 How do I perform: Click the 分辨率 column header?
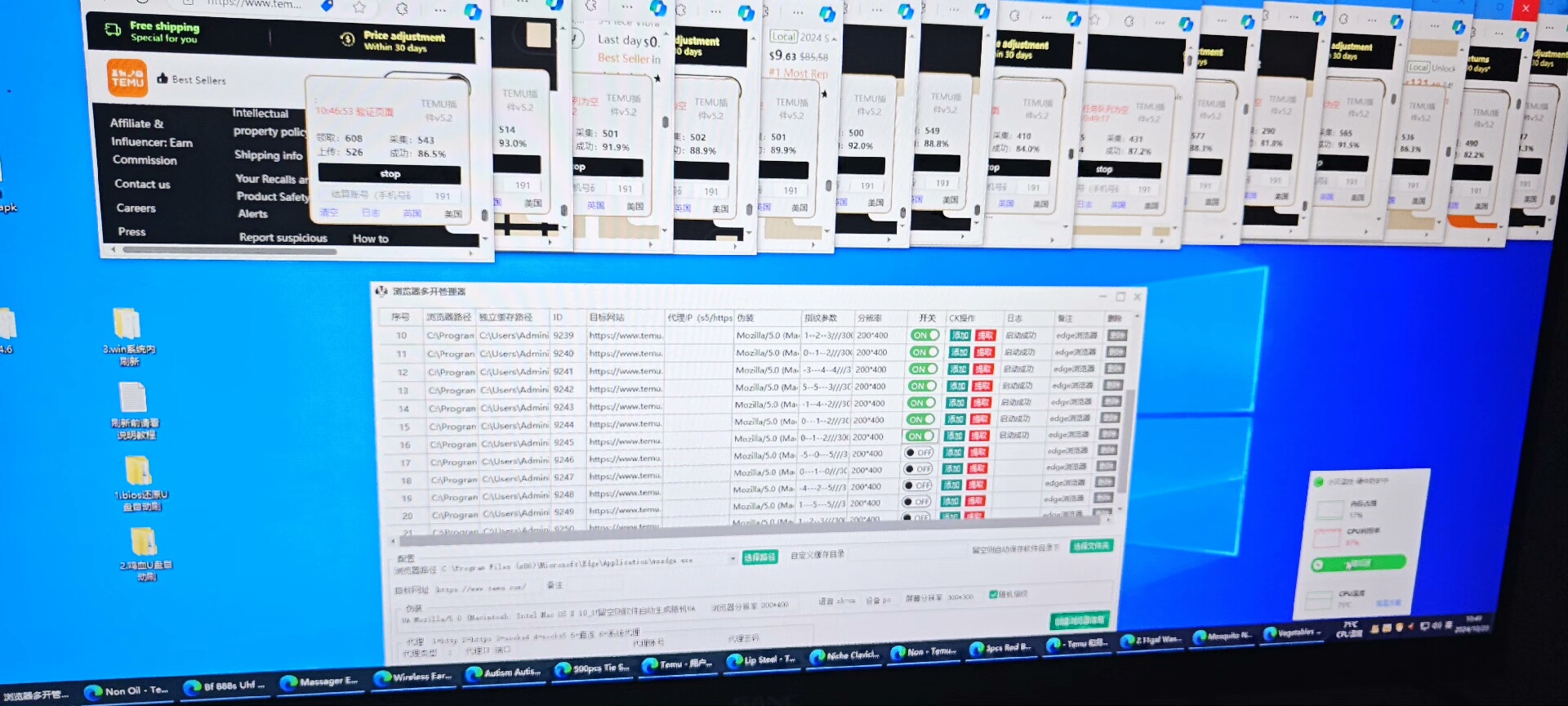pos(869,318)
